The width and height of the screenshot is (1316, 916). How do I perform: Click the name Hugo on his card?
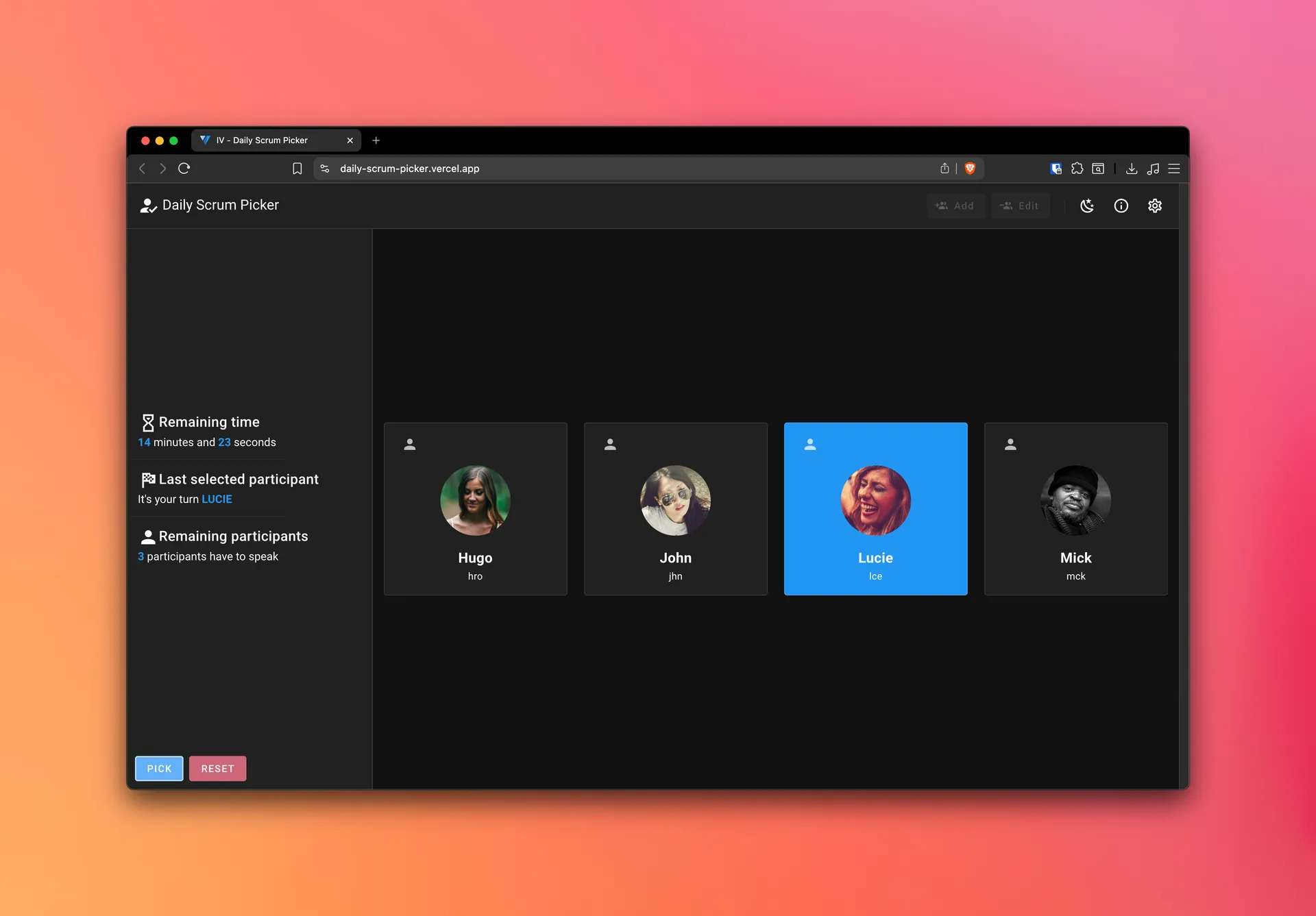tap(475, 558)
